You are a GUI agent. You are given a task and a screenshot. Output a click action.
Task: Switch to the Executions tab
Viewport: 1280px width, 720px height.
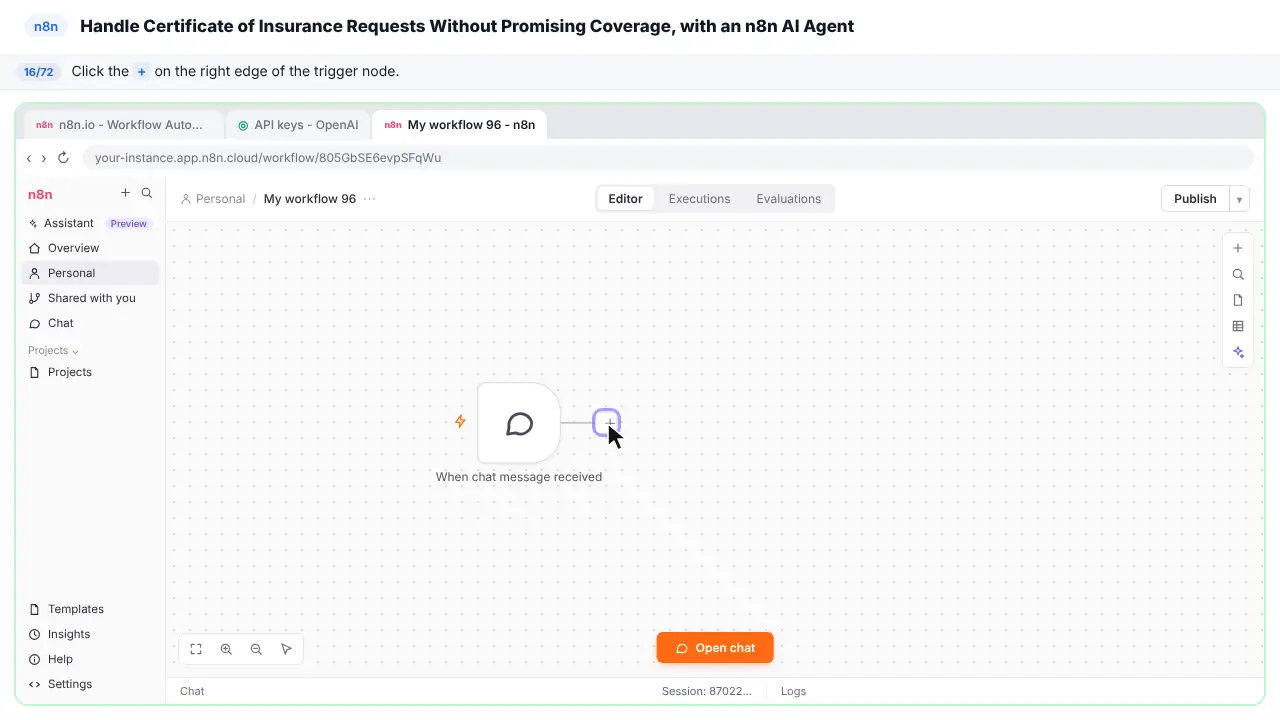coord(699,199)
